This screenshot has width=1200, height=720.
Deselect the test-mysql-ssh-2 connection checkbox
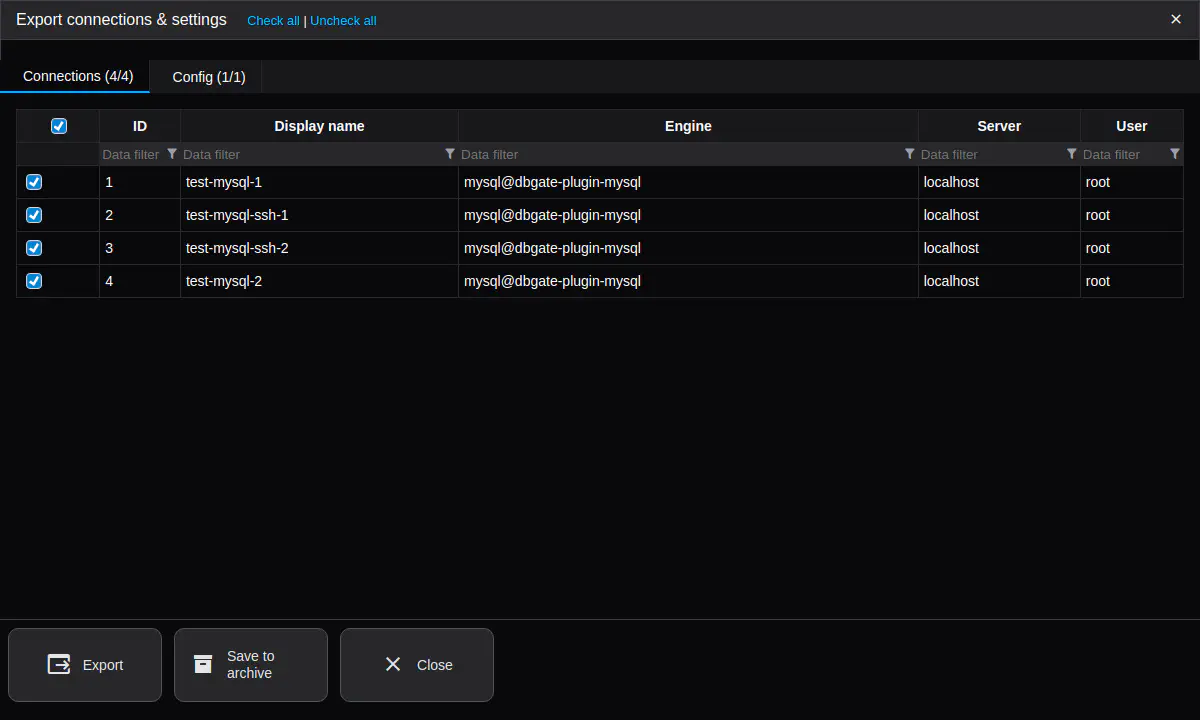point(34,248)
